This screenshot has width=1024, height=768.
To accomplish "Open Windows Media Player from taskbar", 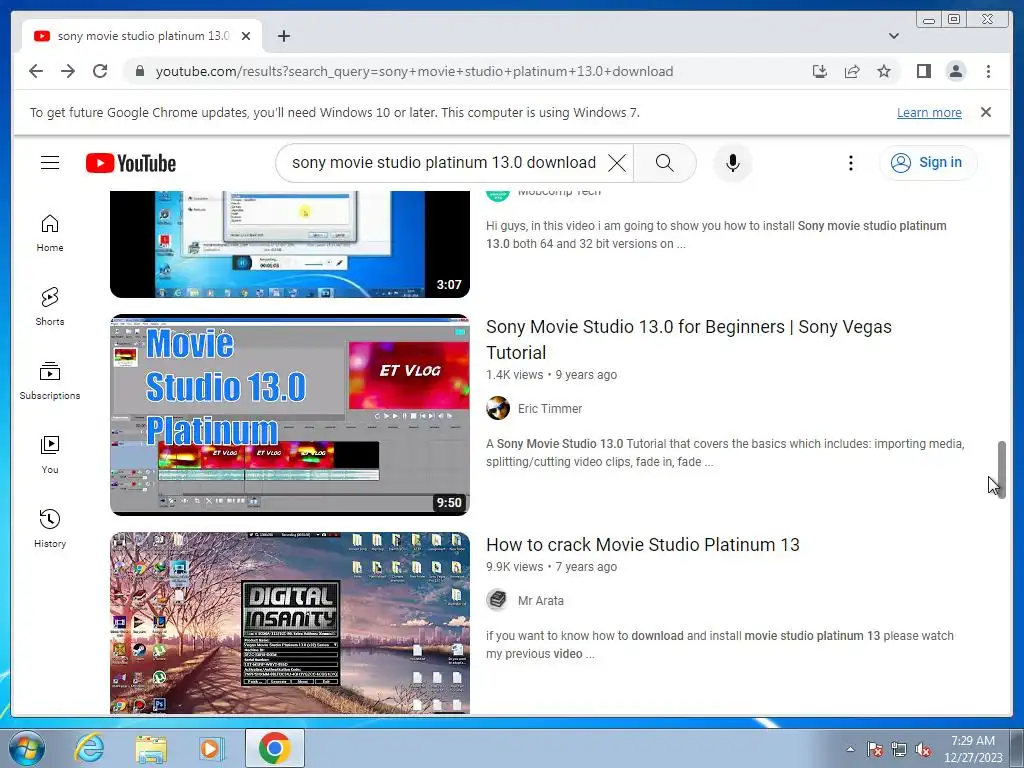I will (212, 748).
